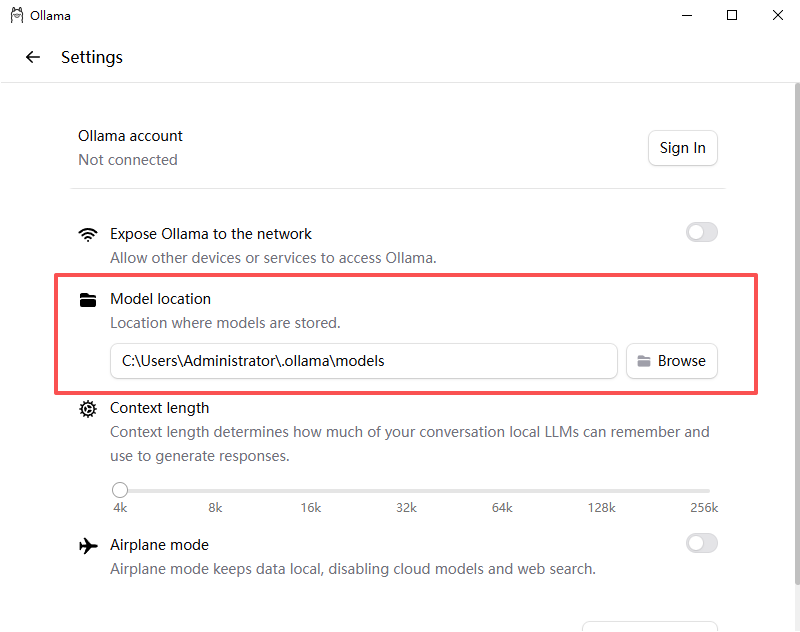Click 'Location where models are stored.' description
Screen dimensions: 800x632
tap(225, 323)
